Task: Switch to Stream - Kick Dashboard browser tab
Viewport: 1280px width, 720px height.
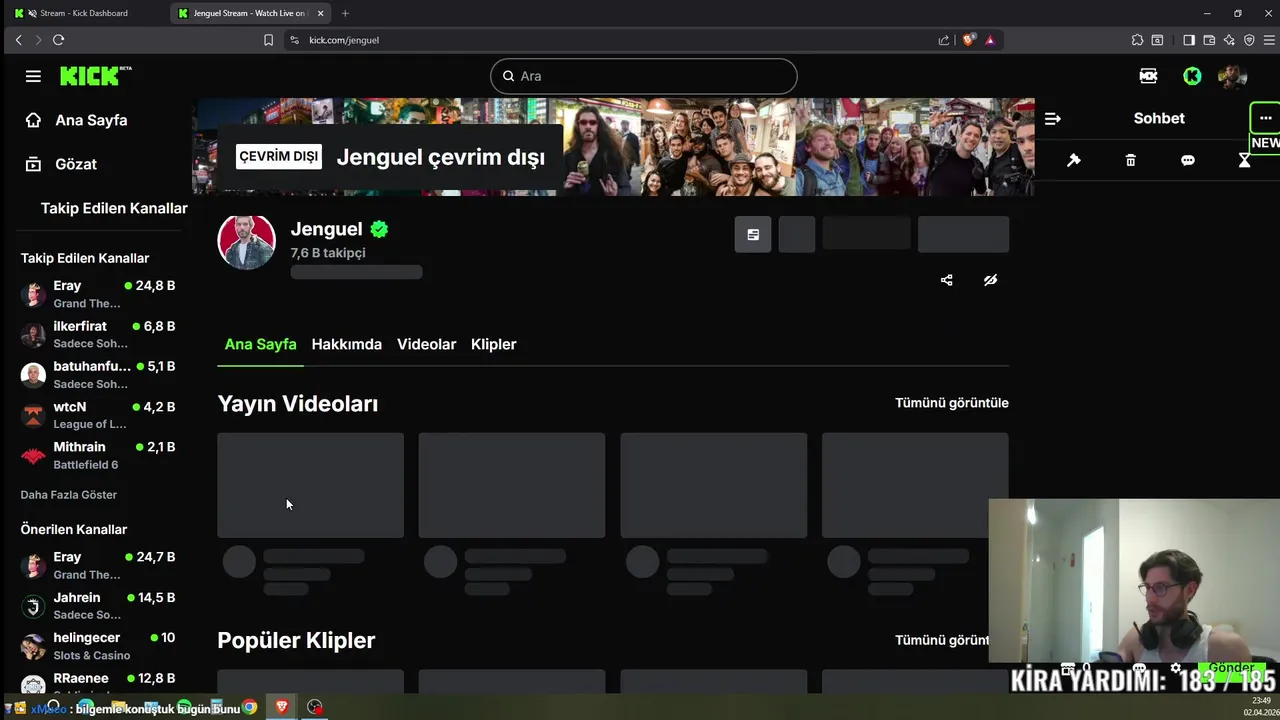Action: pyautogui.click(x=84, y=13)
